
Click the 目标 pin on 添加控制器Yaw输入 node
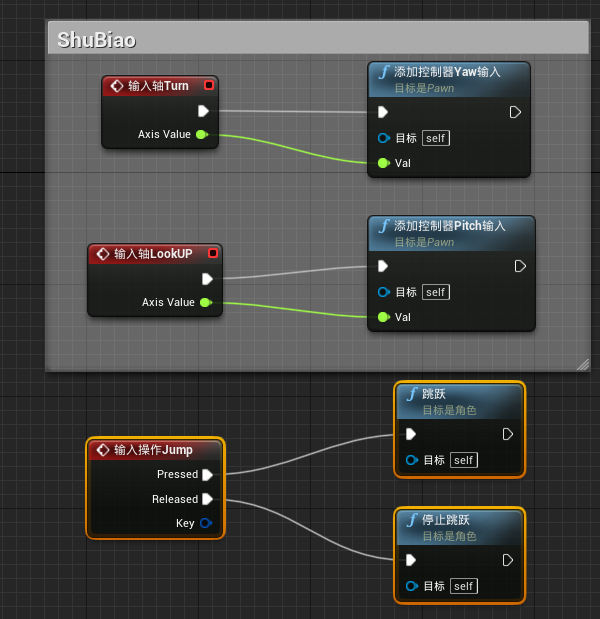(384, 138)
